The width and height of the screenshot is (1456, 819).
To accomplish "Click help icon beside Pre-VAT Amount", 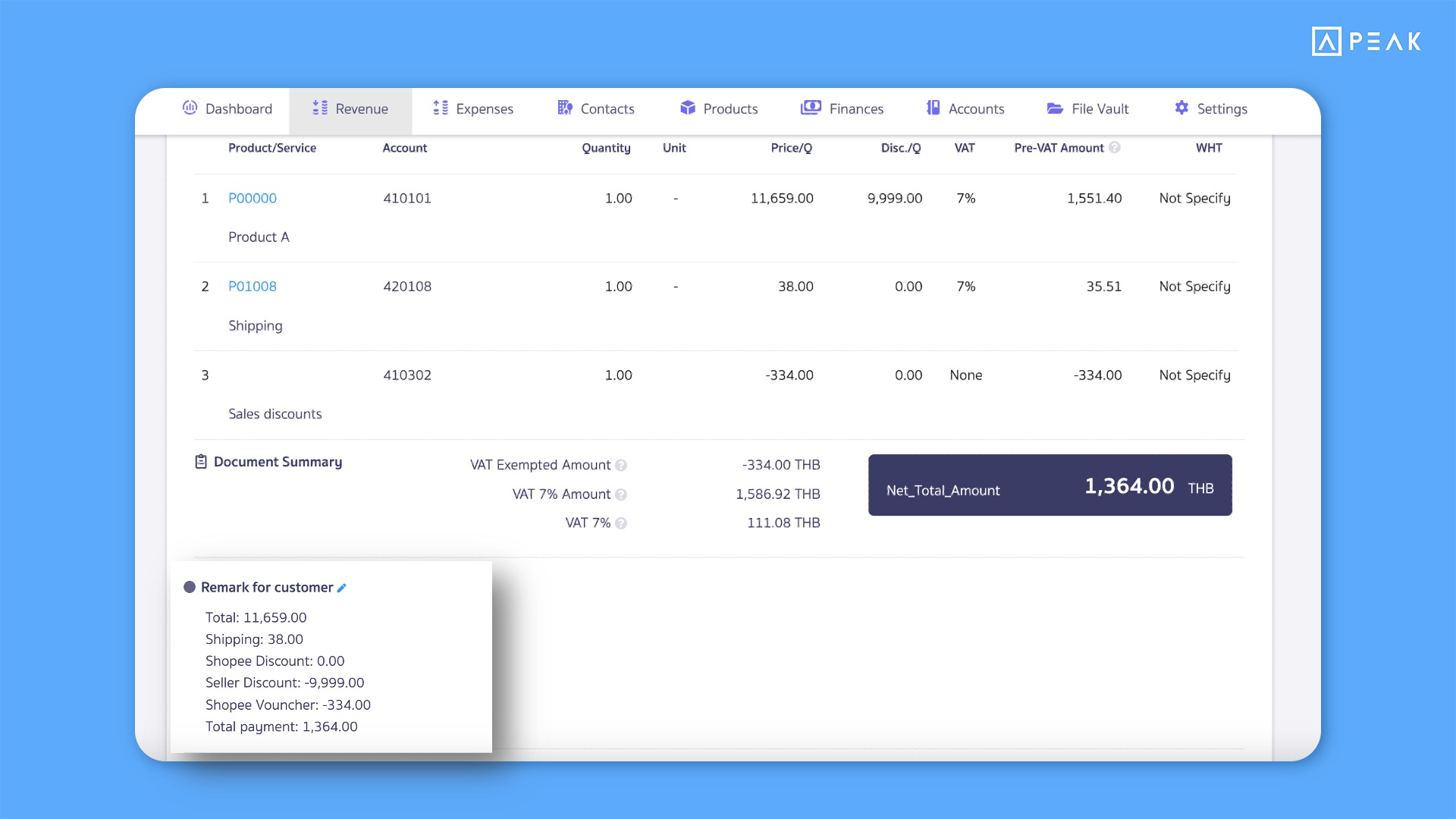I will tap(1114, 147).
